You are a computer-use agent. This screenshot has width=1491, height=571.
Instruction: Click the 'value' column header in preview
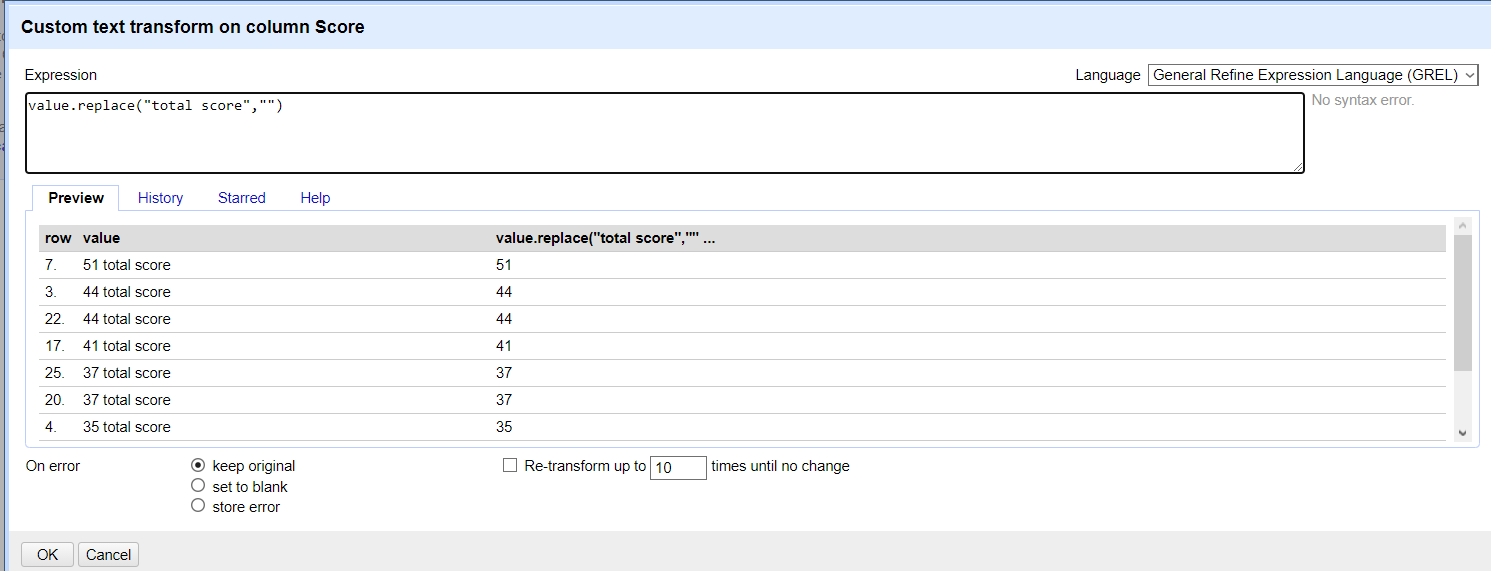coord(102,238)
